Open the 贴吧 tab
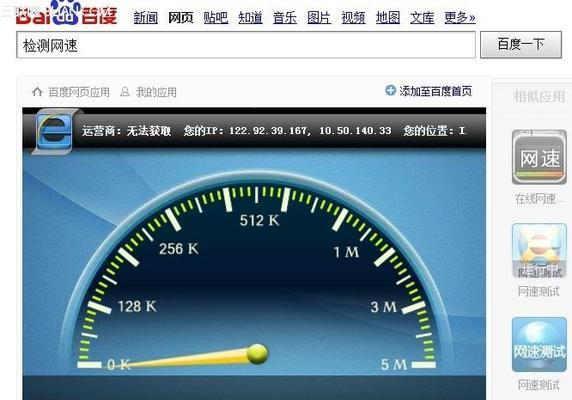The height and width of the screenshot is (400, 572). point(216,18)
